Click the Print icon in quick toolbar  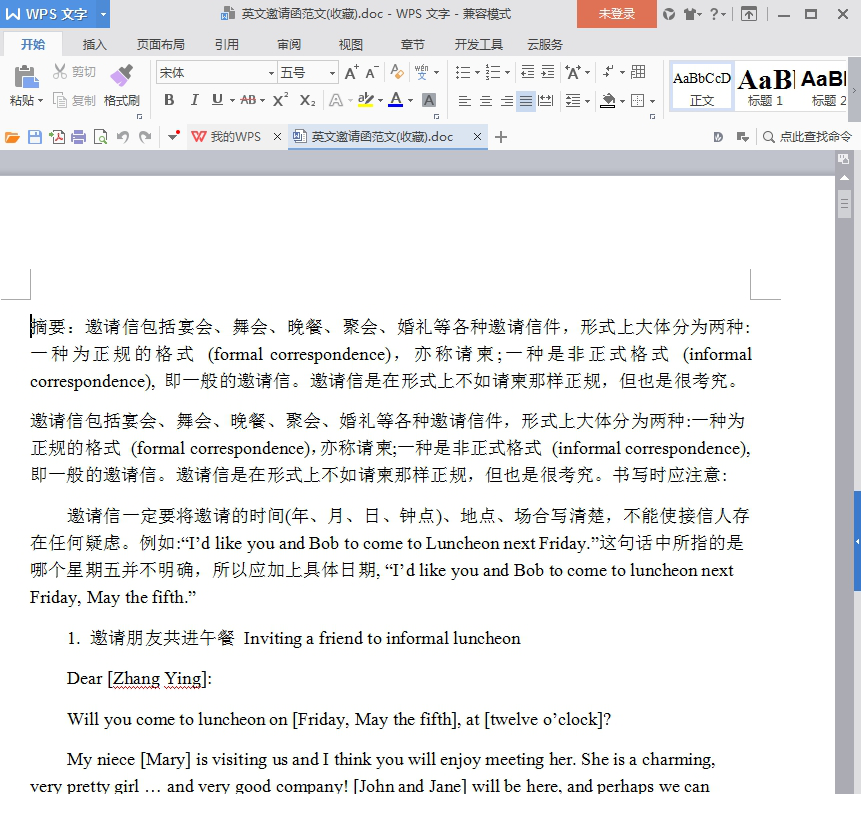[x=79, y=137]
